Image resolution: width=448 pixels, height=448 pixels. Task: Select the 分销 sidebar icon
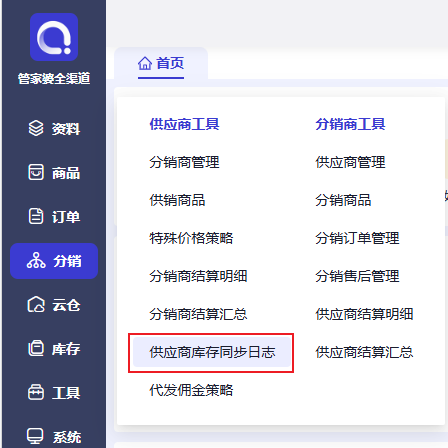[36, 261]
